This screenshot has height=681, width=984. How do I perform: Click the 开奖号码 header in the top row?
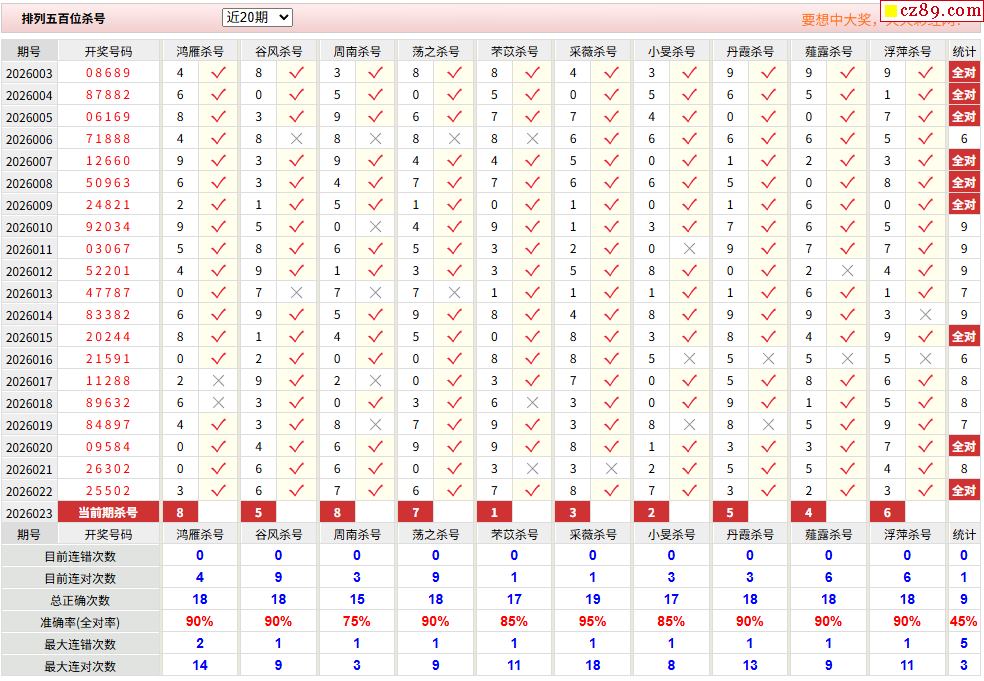pos(108,51)
